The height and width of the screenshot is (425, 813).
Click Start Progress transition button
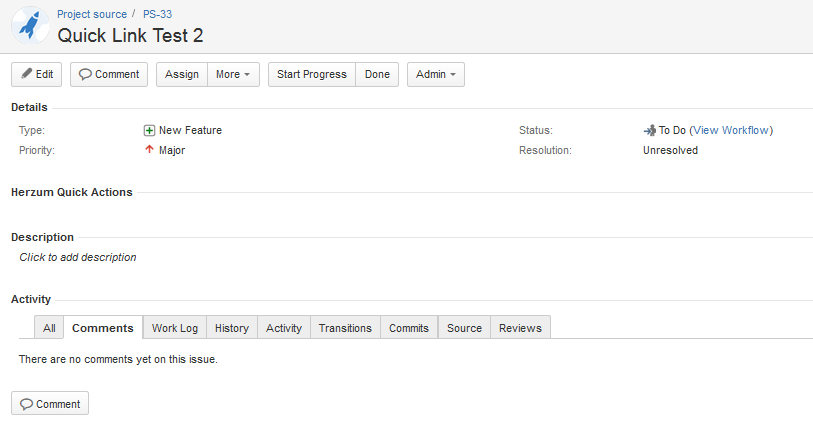tap(311, 75)
